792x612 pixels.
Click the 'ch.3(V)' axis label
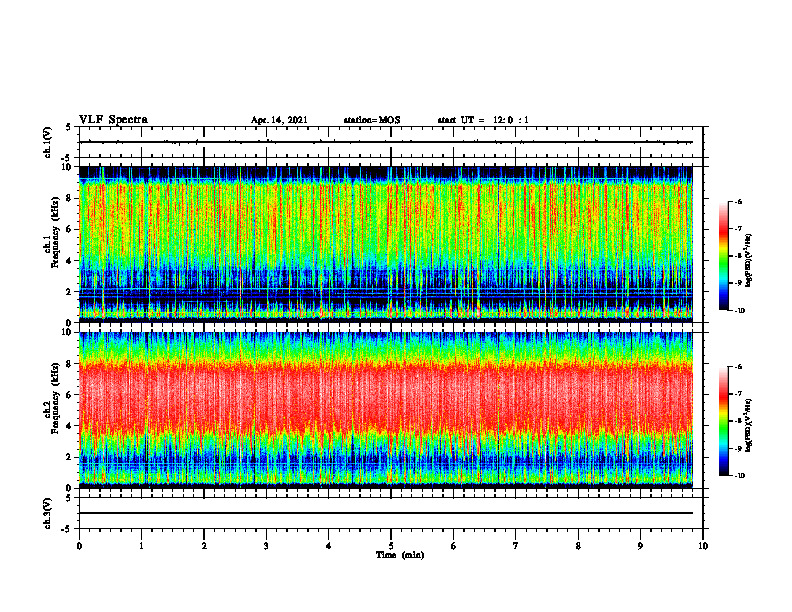pyautogui.click(x=48, y=513)
